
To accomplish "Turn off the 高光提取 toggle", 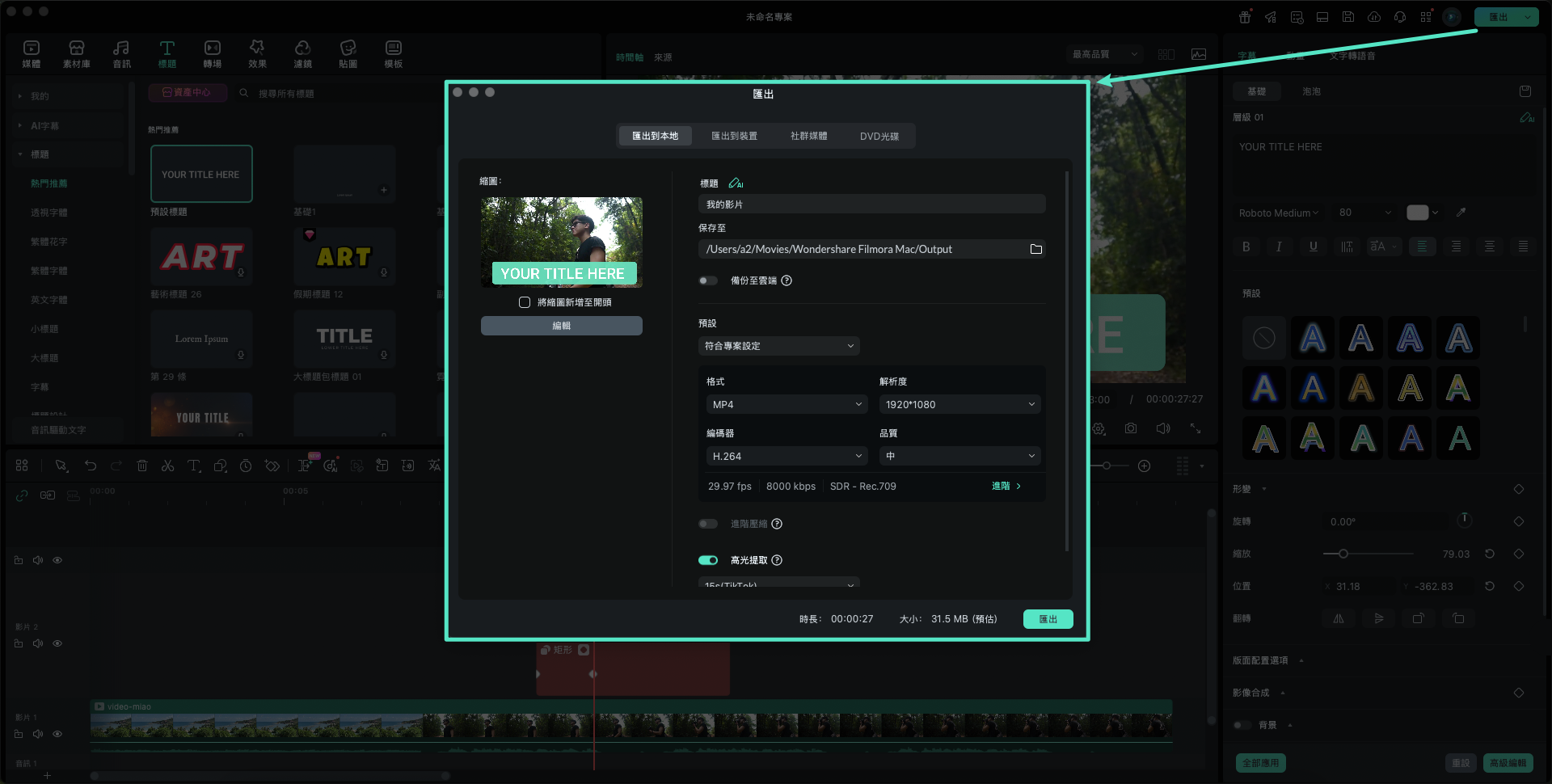I will pyautogui.click(x=708, y=560).
